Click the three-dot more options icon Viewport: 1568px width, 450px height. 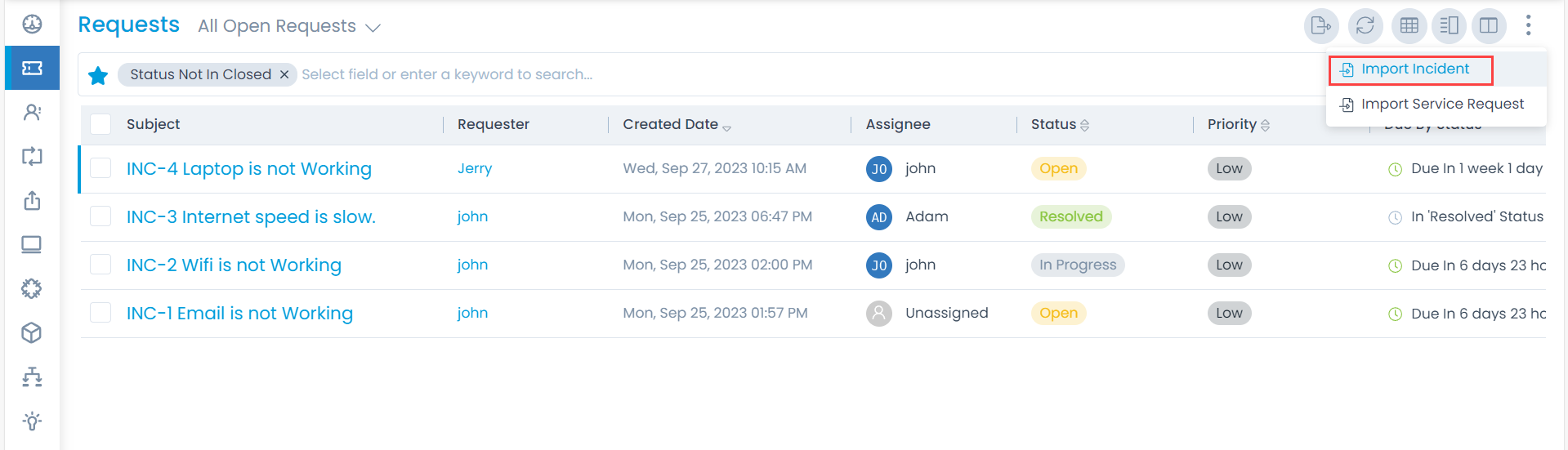point(1528,26)
